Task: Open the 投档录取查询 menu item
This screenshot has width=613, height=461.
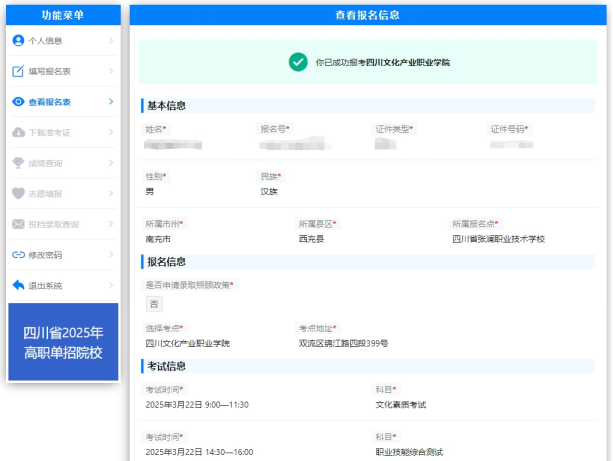Action: (63, 224)
